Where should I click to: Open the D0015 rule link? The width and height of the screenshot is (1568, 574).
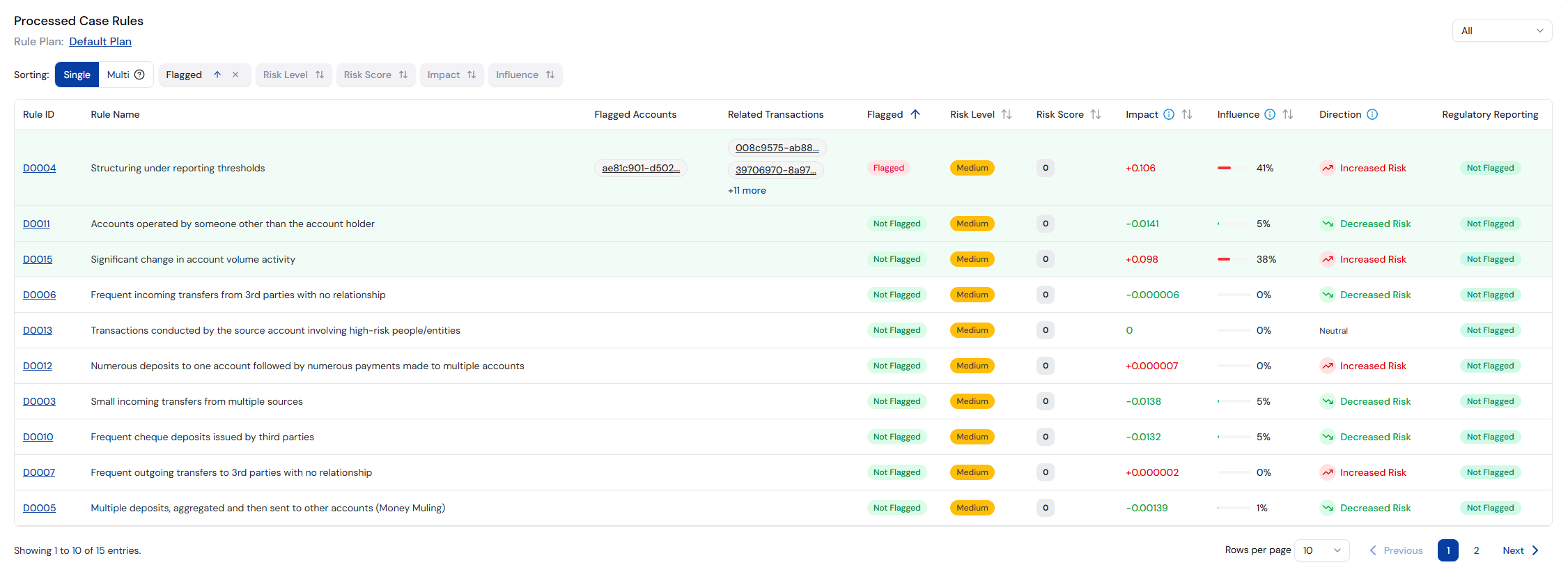click(38, 259)
